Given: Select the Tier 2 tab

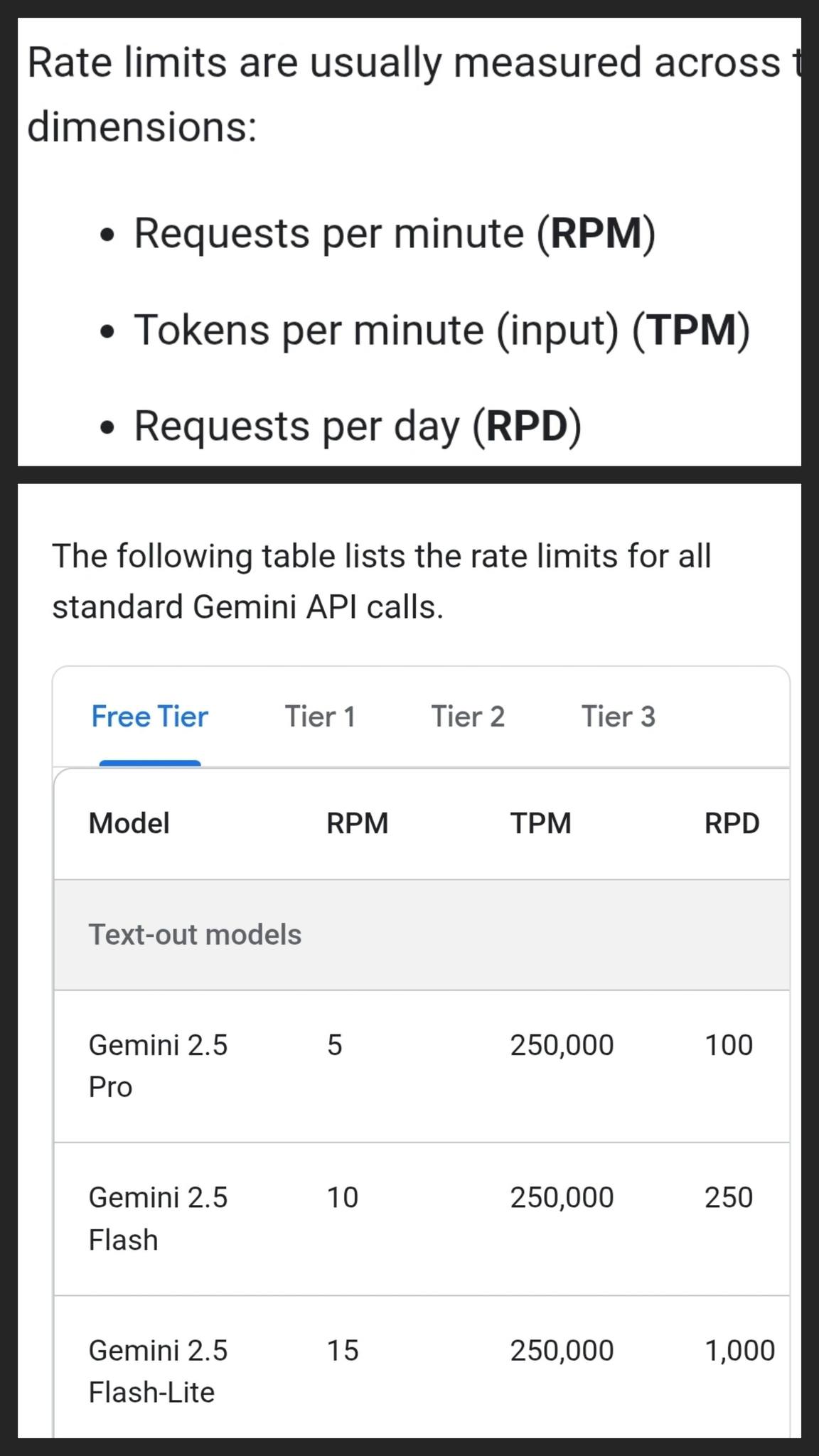Looking at the screenshot, I should 468,717.
